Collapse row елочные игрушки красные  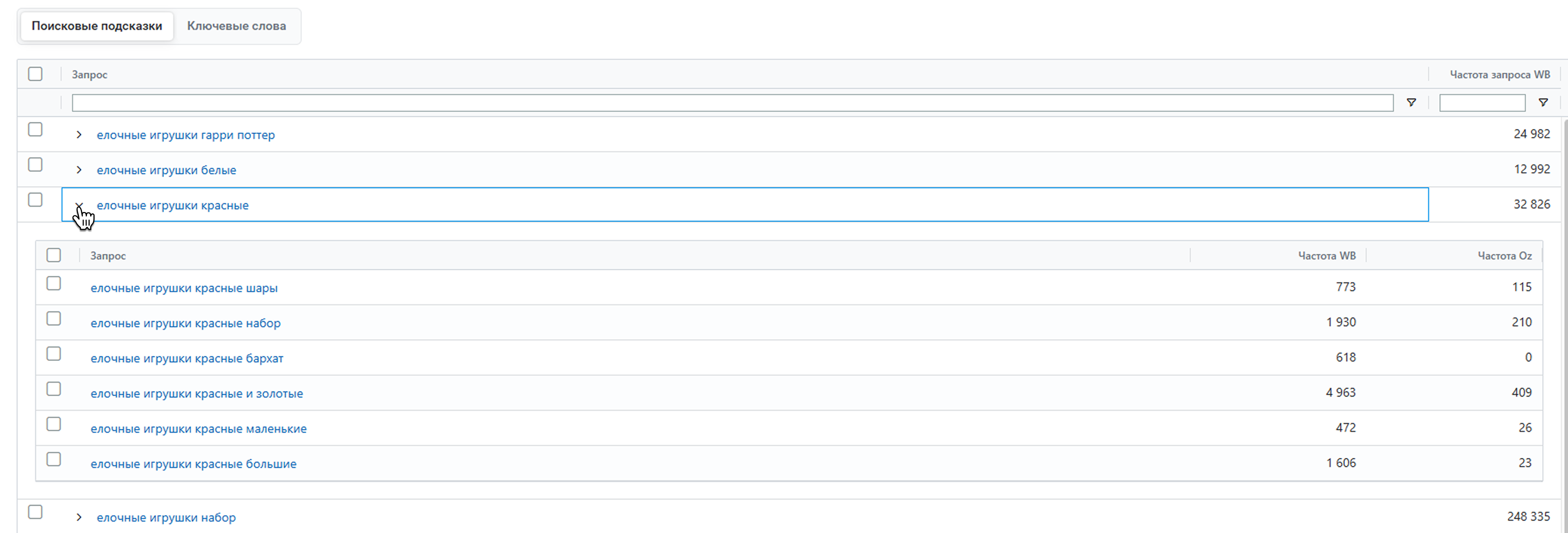(79, 206)
